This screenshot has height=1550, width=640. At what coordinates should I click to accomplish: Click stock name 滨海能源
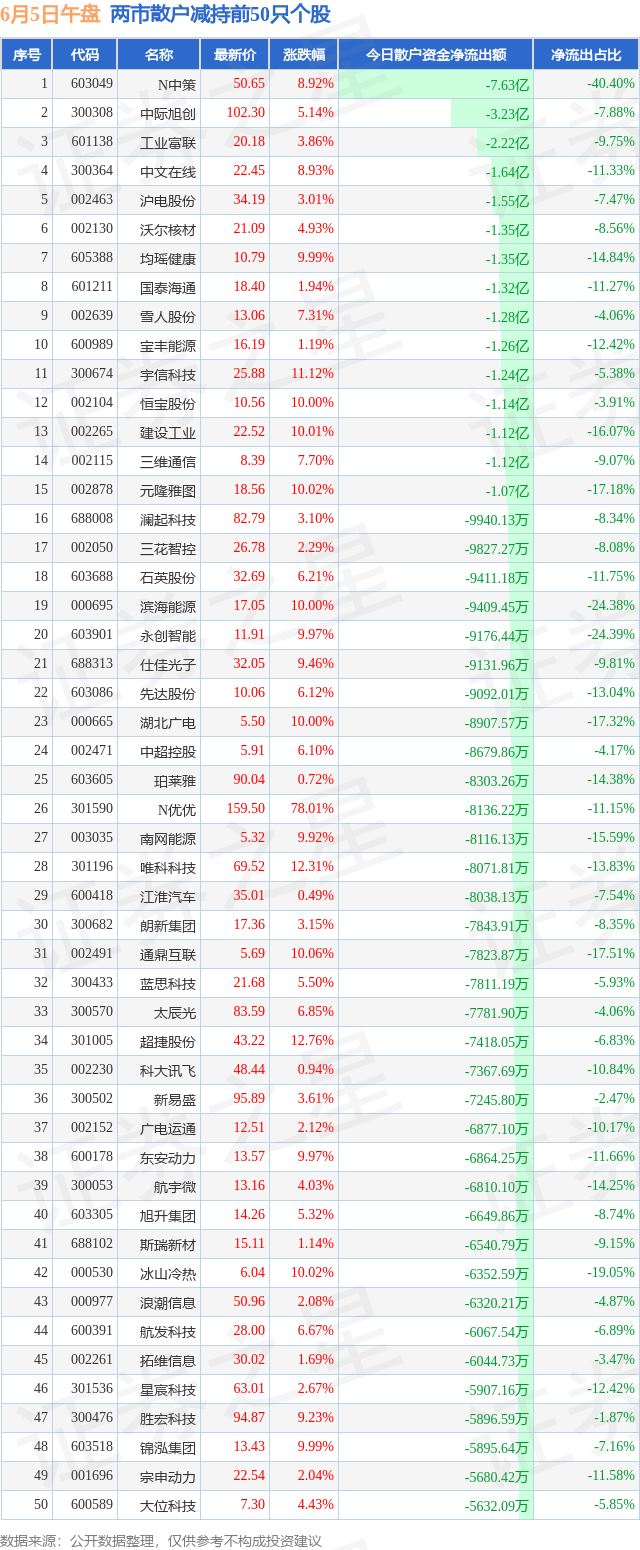click(x=168, y=606)
